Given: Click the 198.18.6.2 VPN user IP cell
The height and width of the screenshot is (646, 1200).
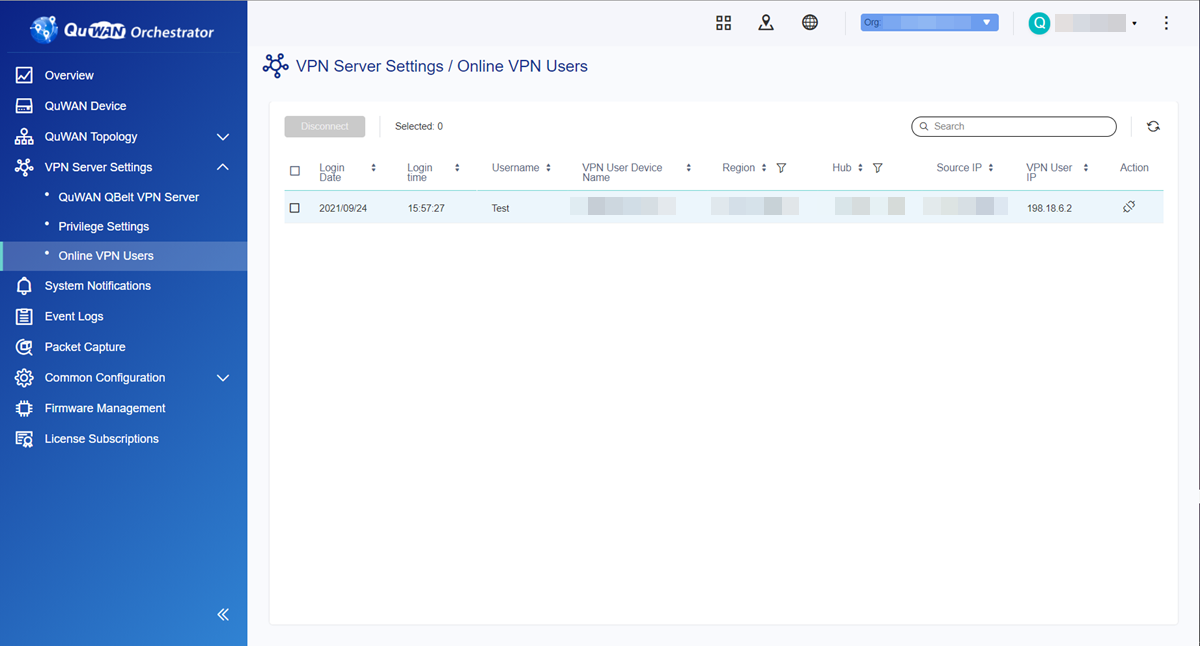Looking at the screenshot, I should (x=1051, y=208).
